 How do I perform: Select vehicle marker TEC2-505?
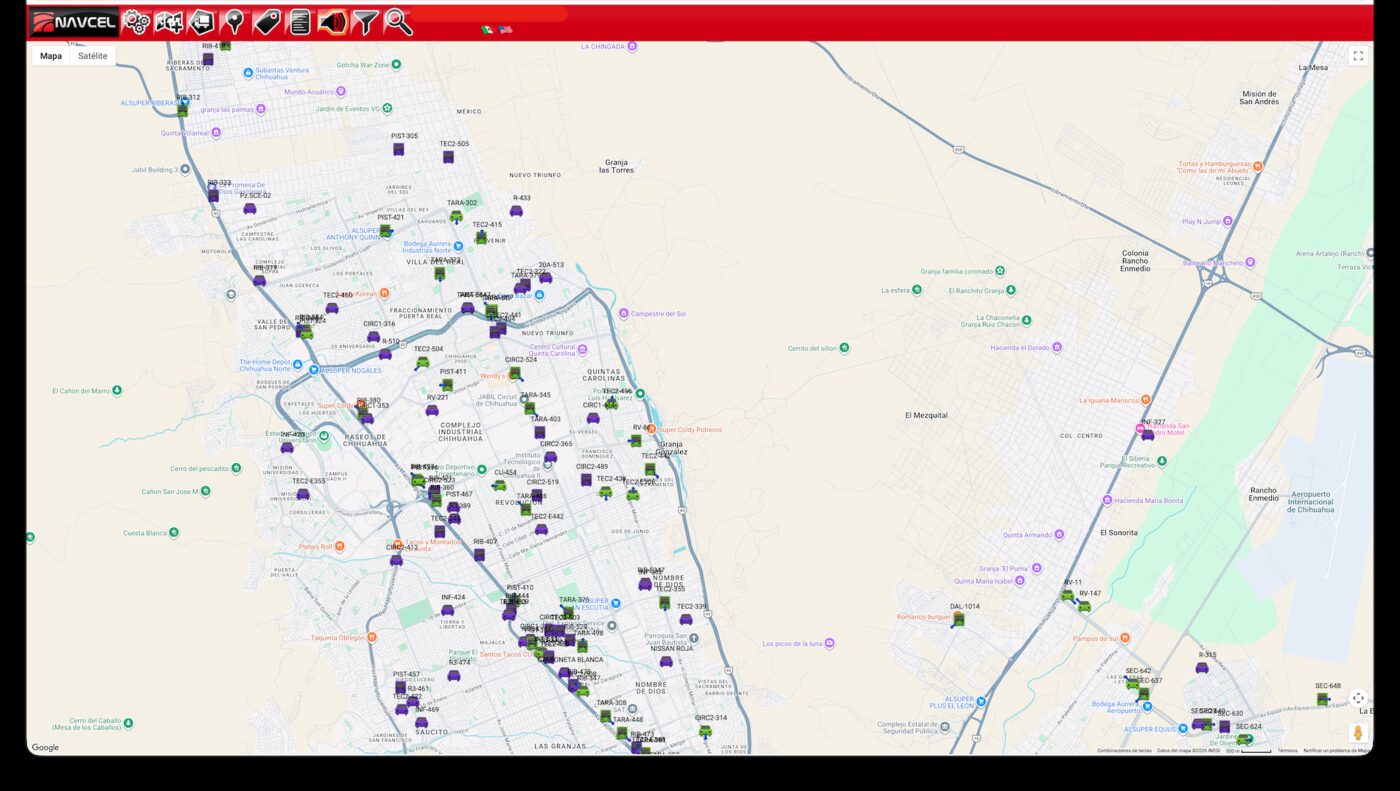[x=448, y=157]
